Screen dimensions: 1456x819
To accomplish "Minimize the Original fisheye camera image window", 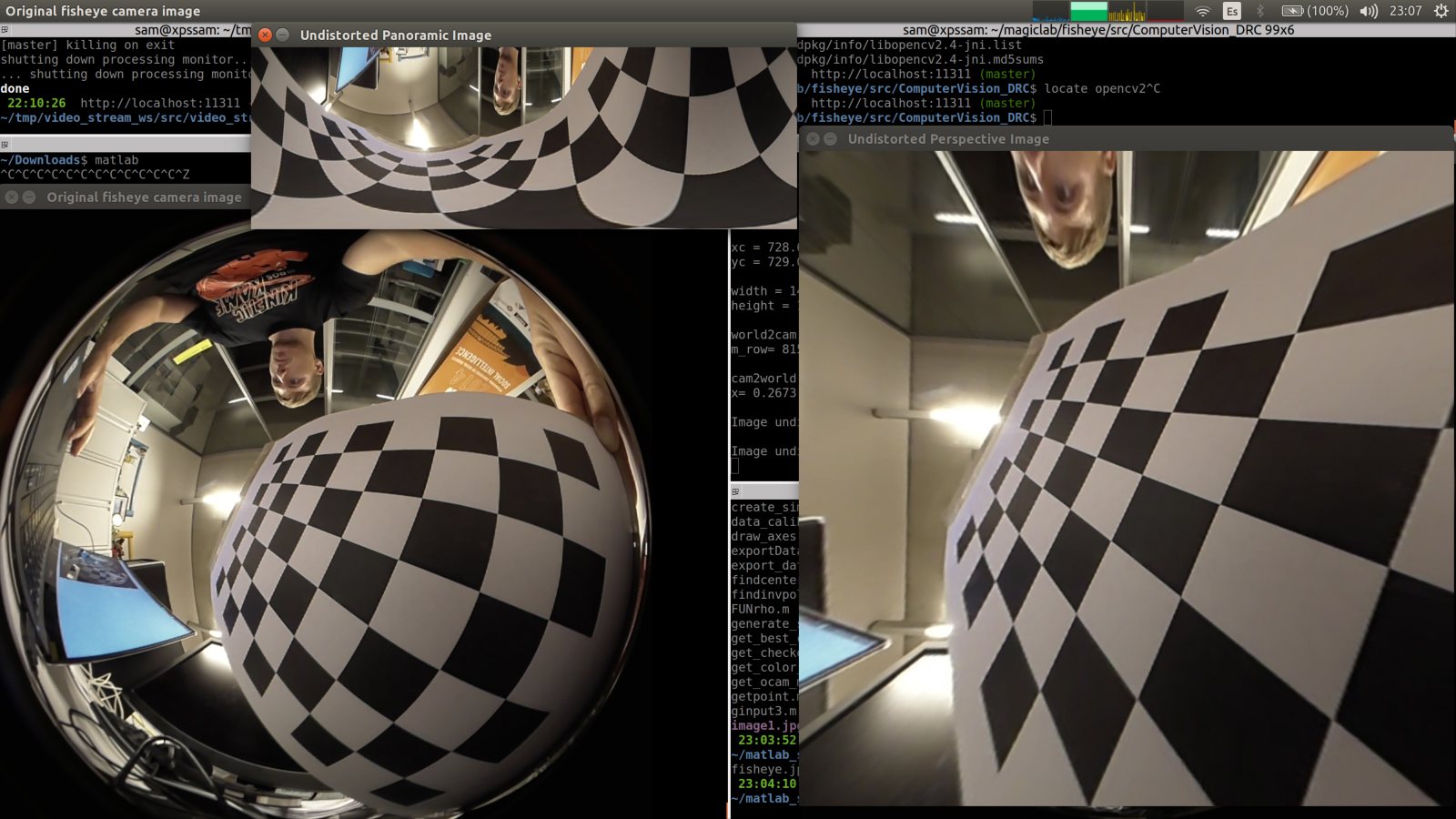I will (x=29, y=197).
